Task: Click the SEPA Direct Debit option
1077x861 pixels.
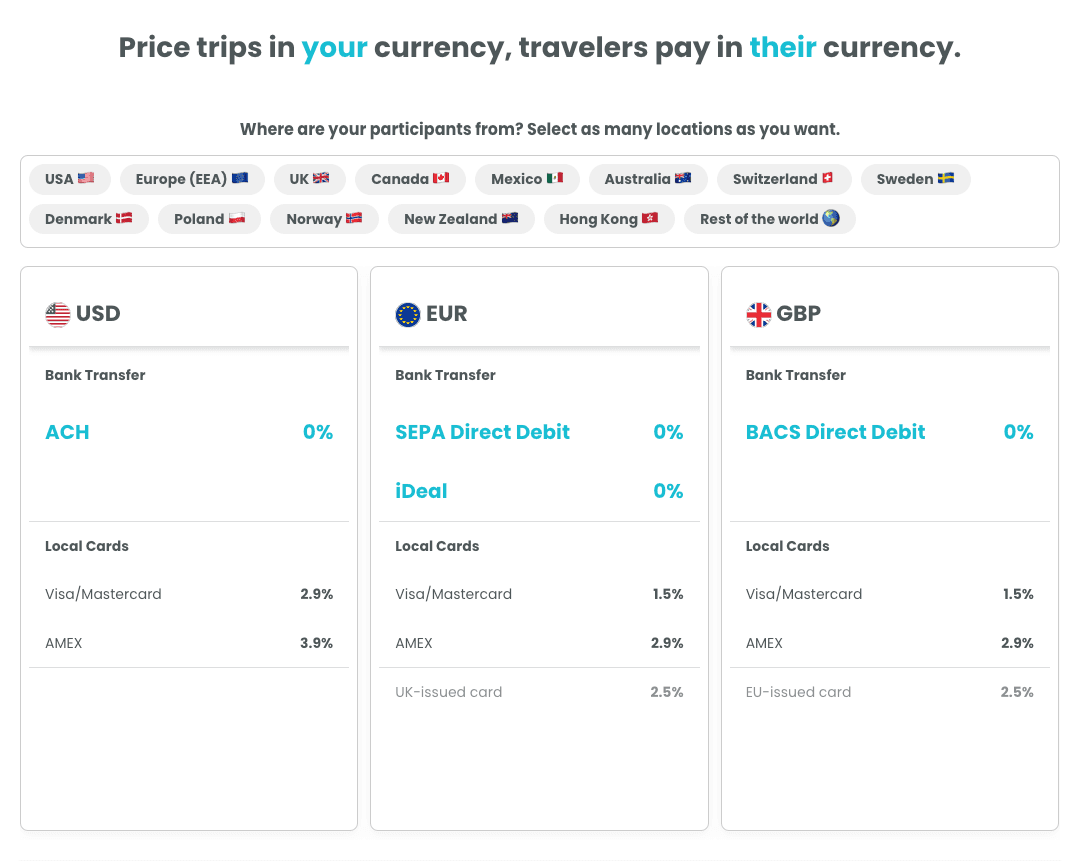Action: 482,432
